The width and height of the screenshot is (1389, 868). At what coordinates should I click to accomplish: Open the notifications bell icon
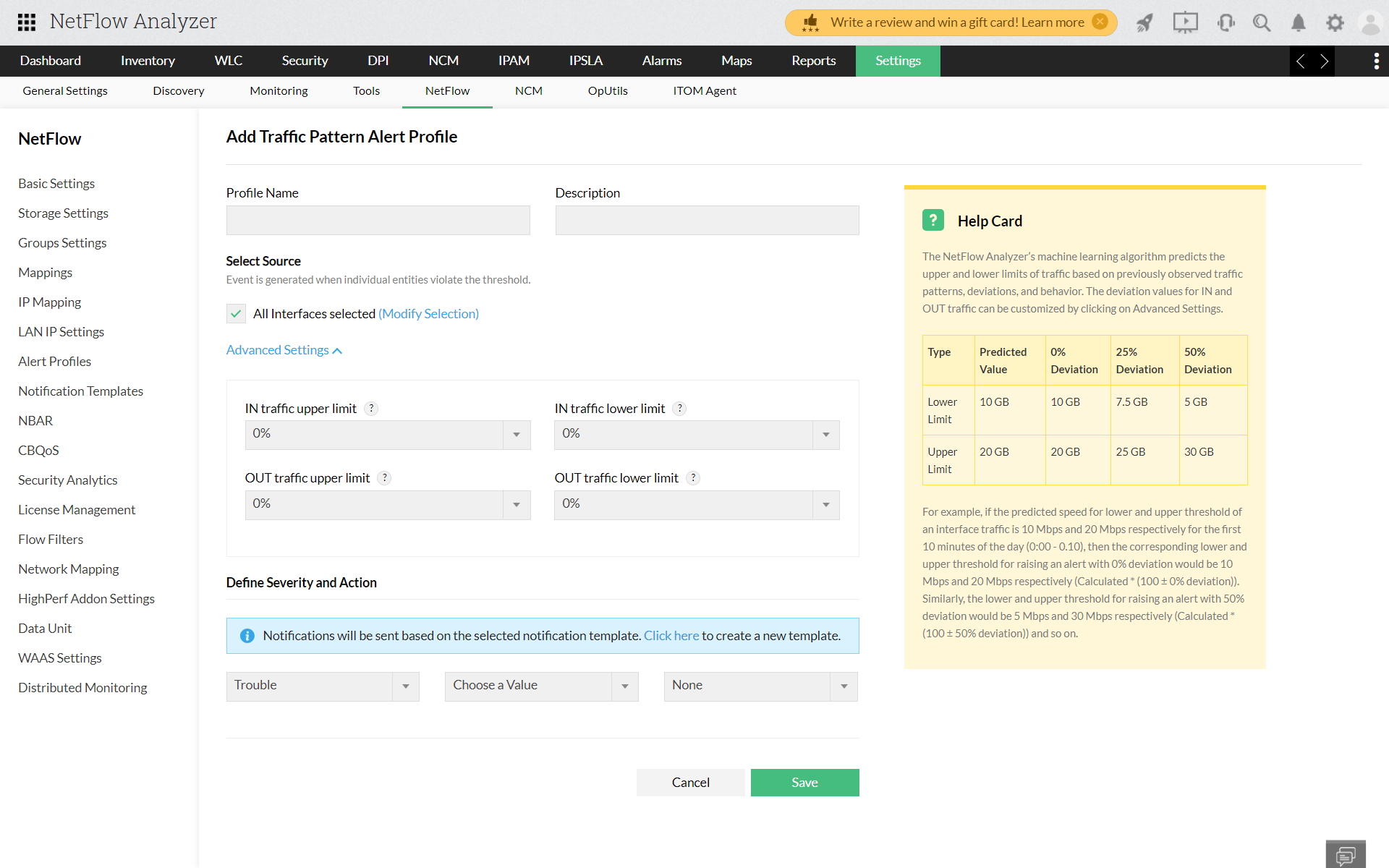(x=1298, y=22)
